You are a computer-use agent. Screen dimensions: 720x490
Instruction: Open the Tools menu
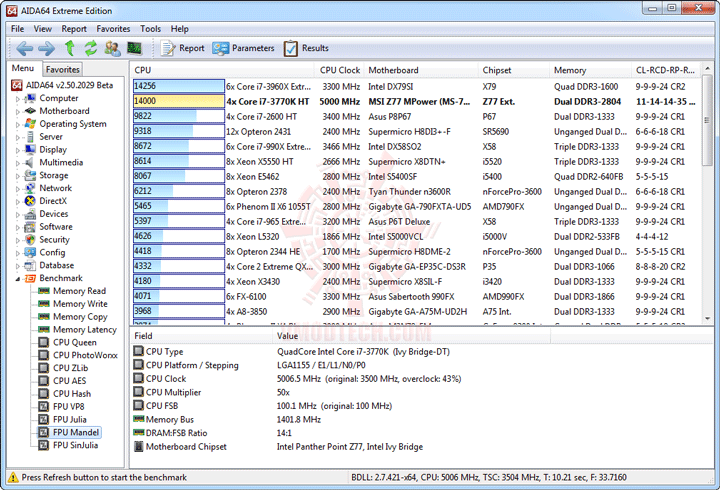tap(150, 29)
